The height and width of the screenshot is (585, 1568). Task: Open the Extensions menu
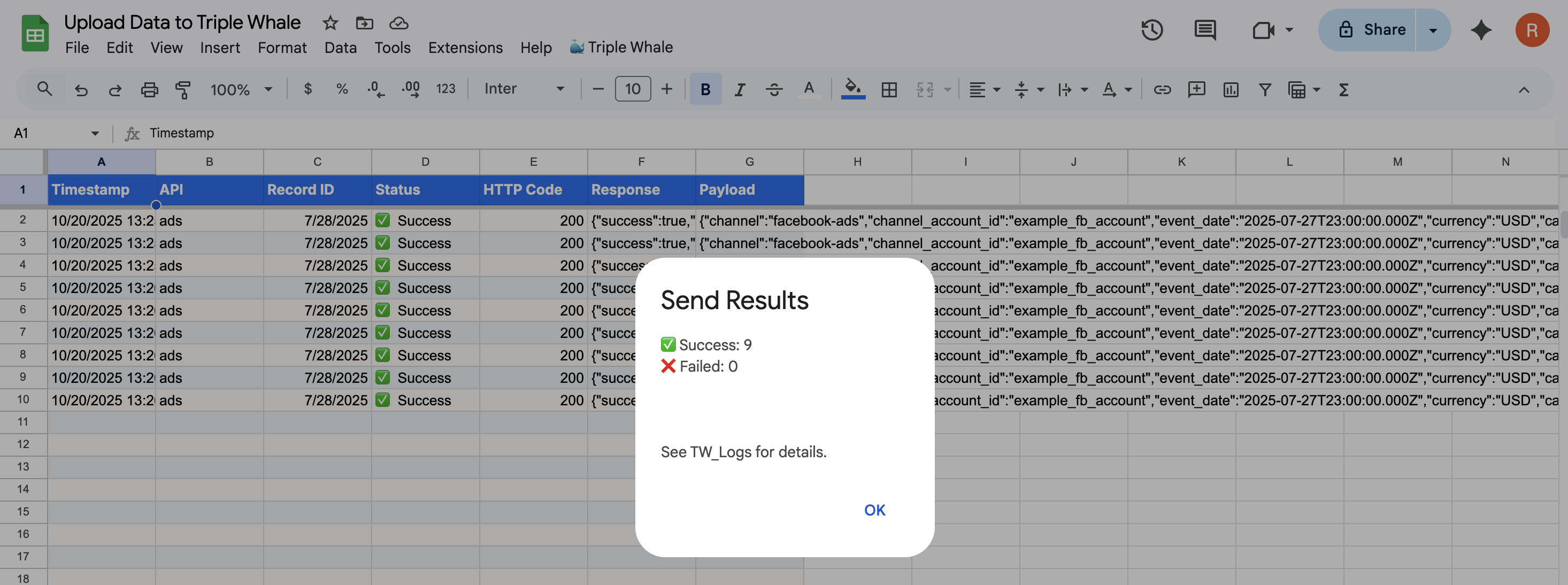pos(465,48)
